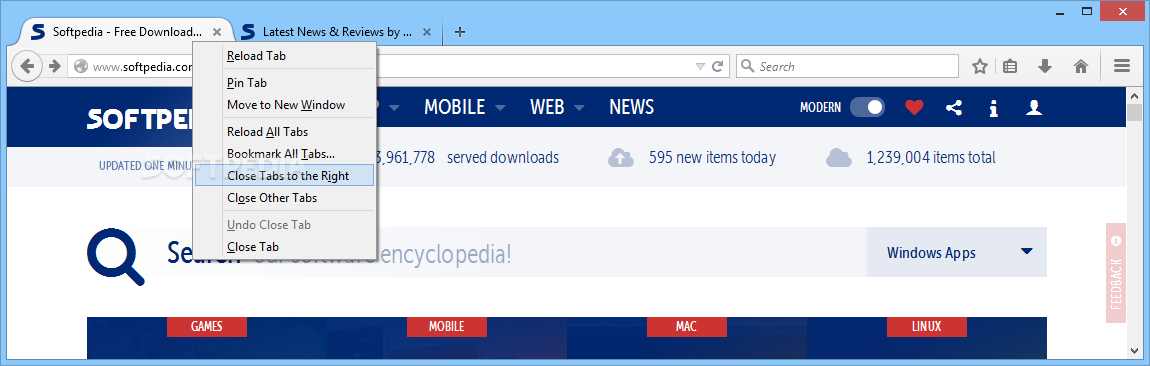Open a new tab with plus button
The width and height of the screenshot is (1150, 366).
460,32
